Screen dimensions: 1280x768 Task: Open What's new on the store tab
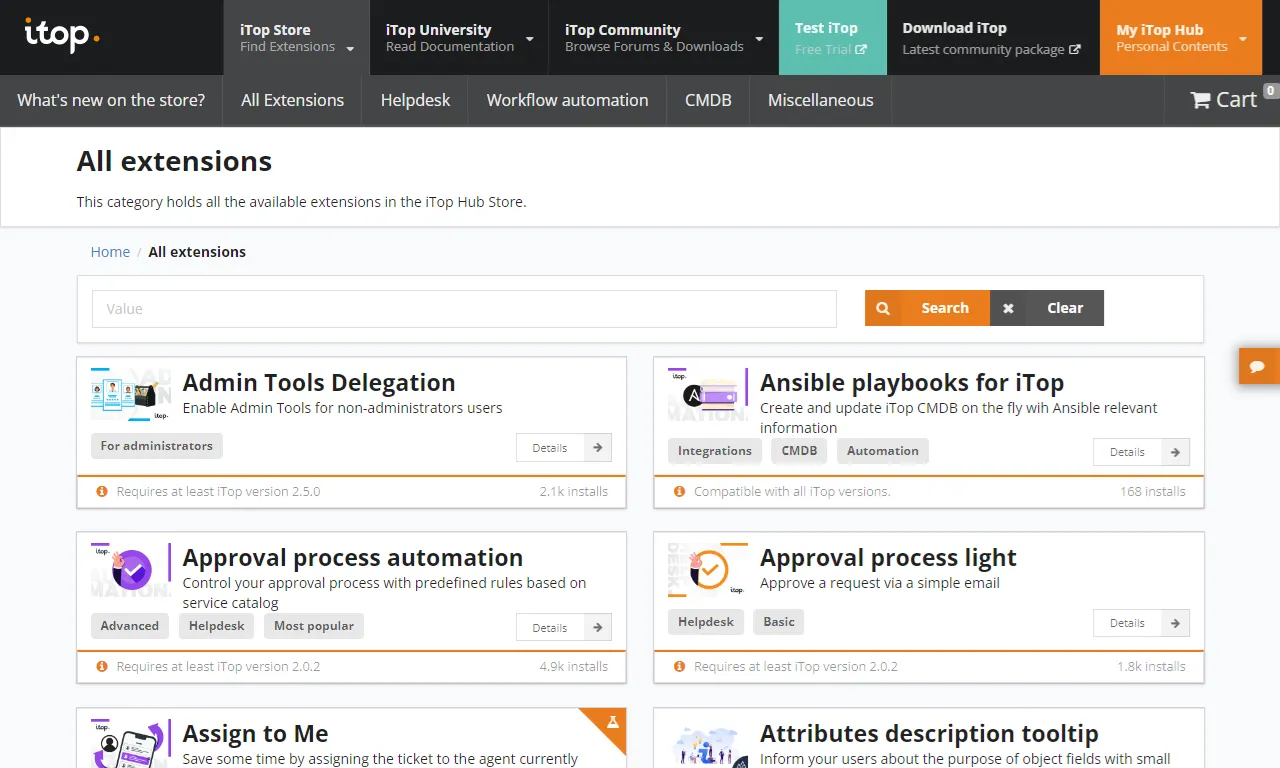click(x=111, y=100)
